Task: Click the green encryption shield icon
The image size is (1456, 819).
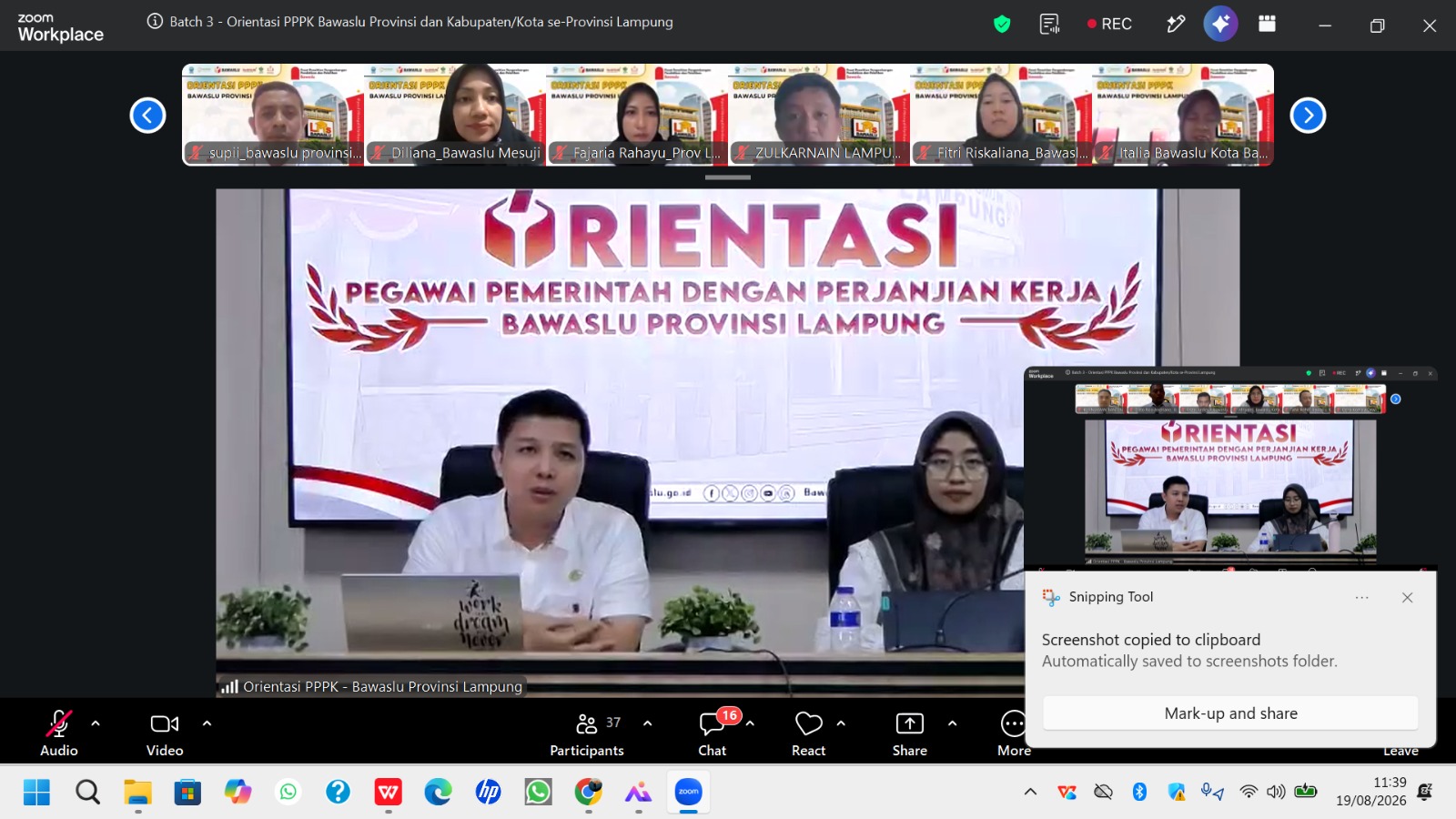Action: pos(1002,24)
